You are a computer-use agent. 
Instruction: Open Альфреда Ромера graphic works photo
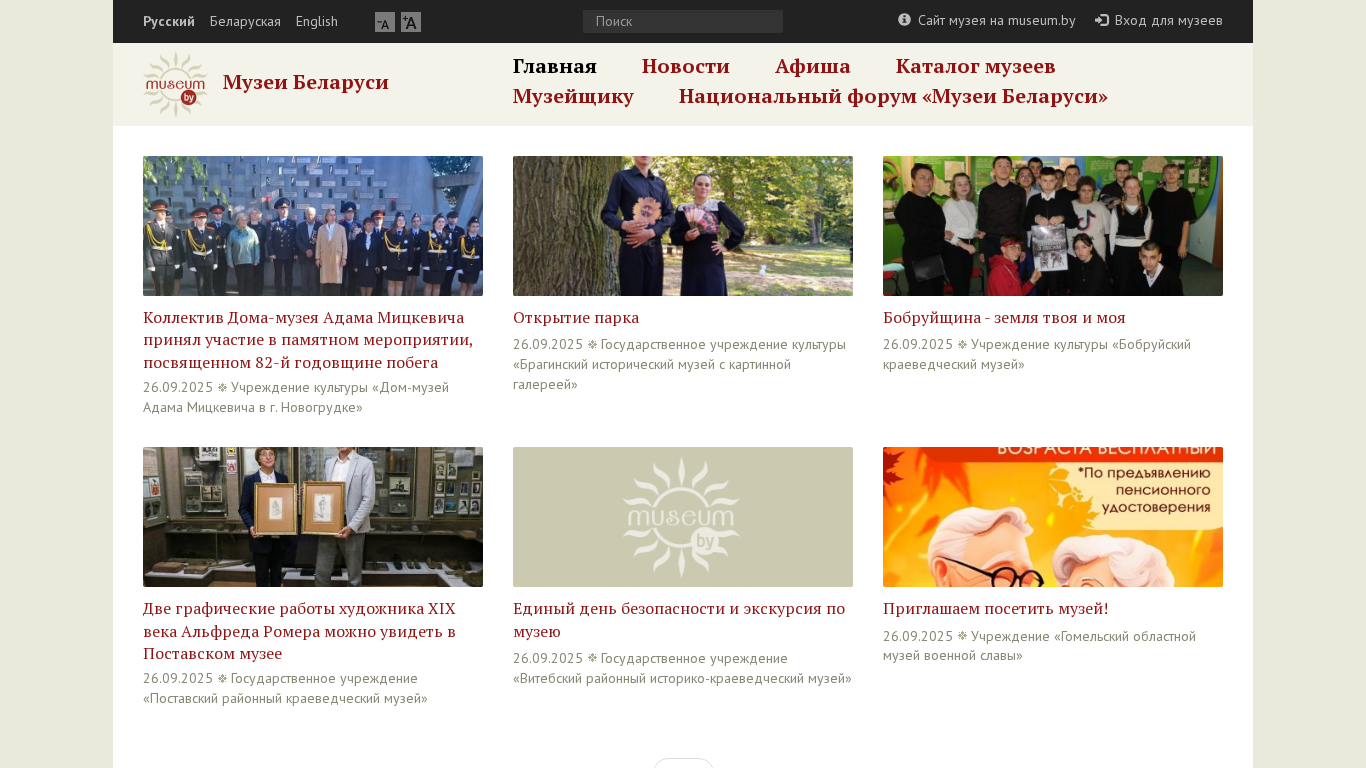313,517
